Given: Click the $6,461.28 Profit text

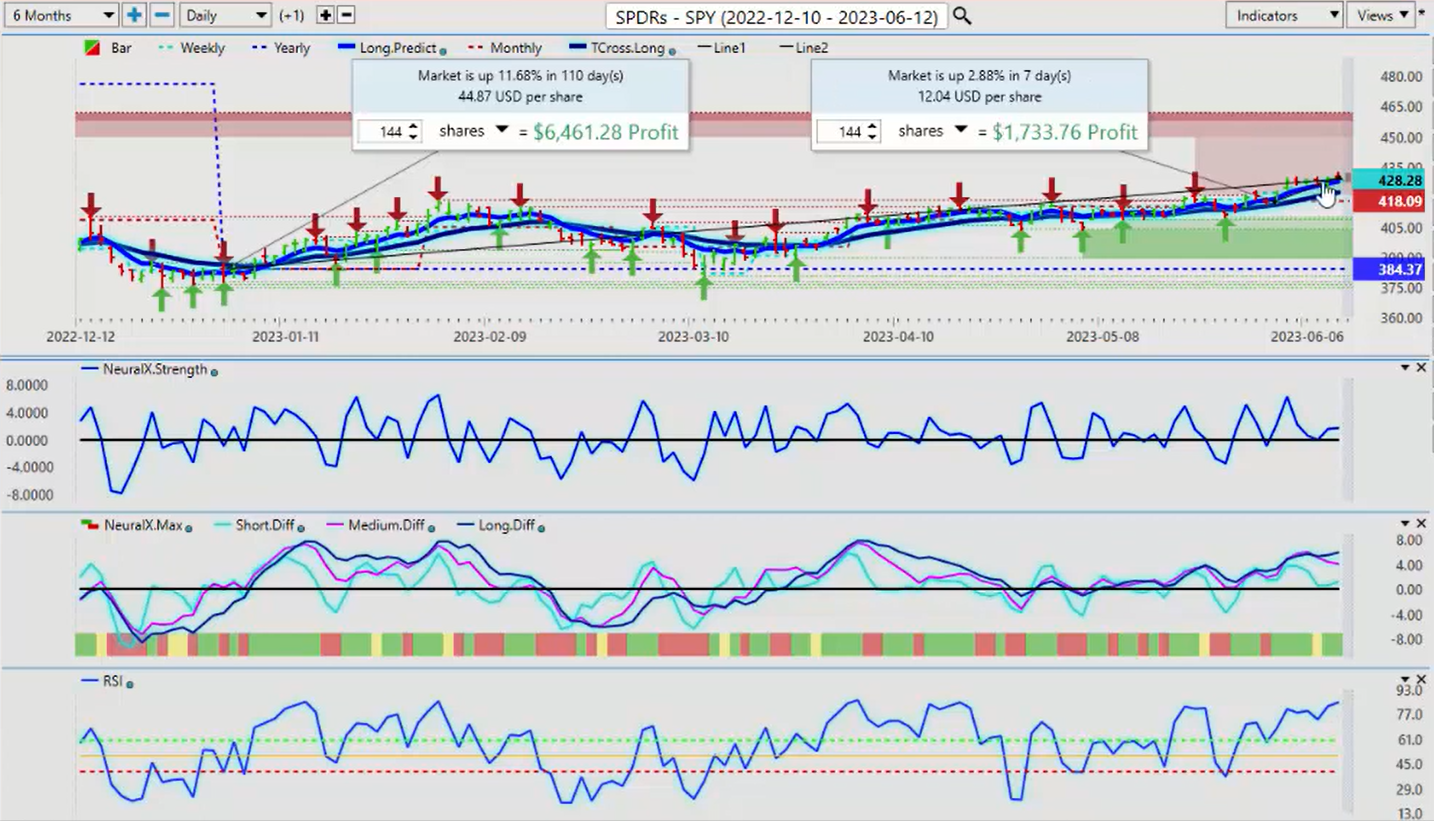Looking at the screenshot, I should [x=605, y=132].
